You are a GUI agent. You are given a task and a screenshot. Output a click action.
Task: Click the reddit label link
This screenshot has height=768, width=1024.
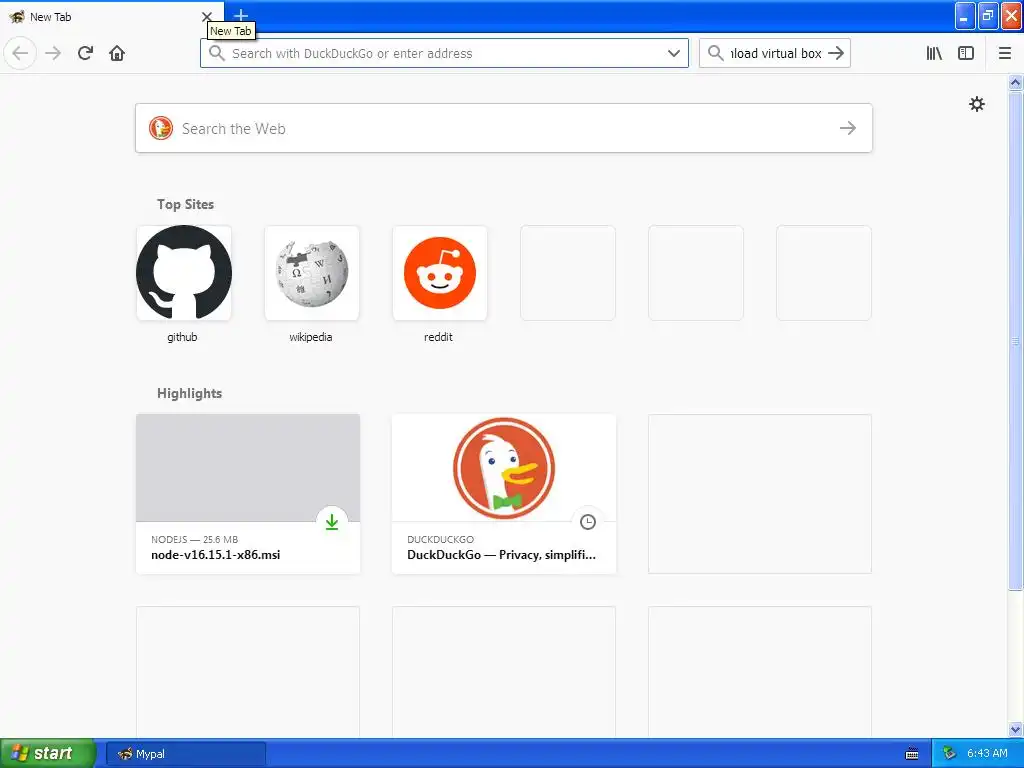tap(438, 337)
